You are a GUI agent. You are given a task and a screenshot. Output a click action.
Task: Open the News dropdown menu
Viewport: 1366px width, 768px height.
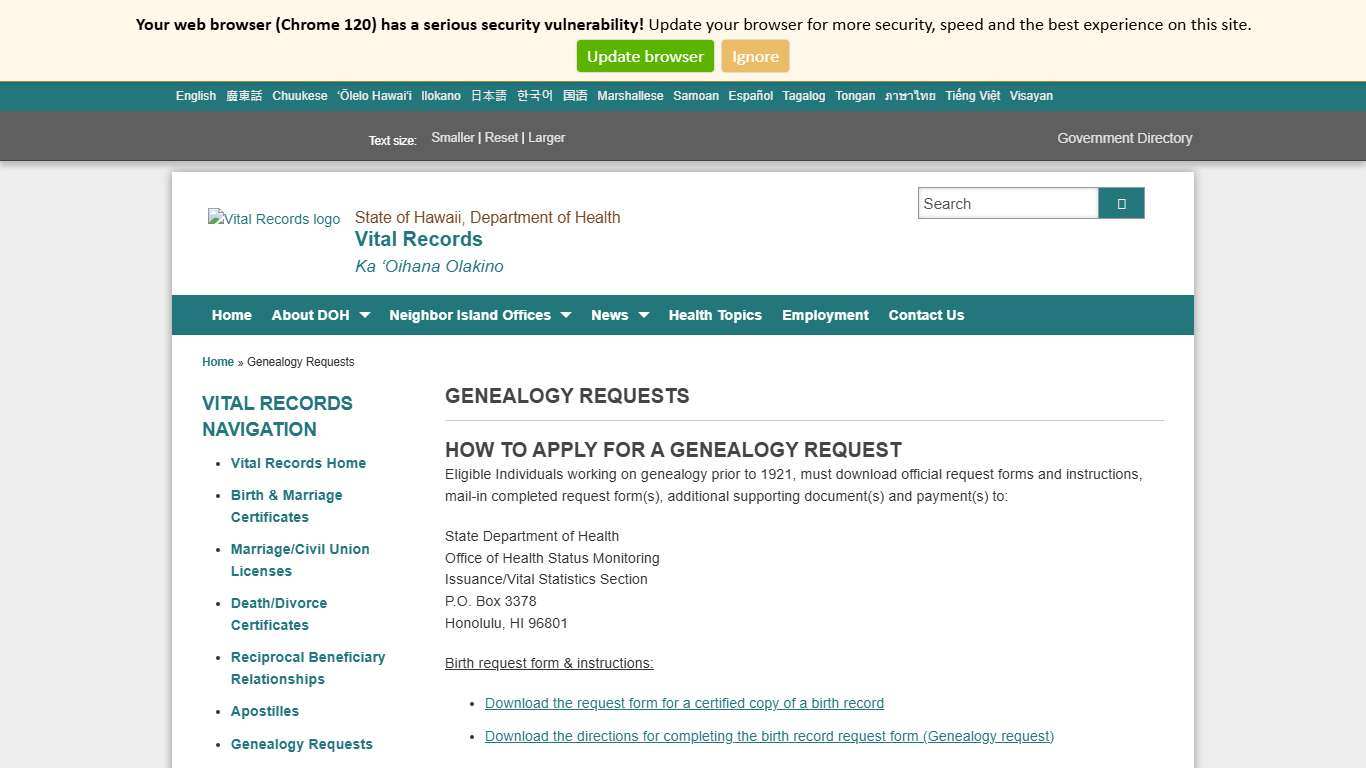pyautogui.click(x=609, y=315)
